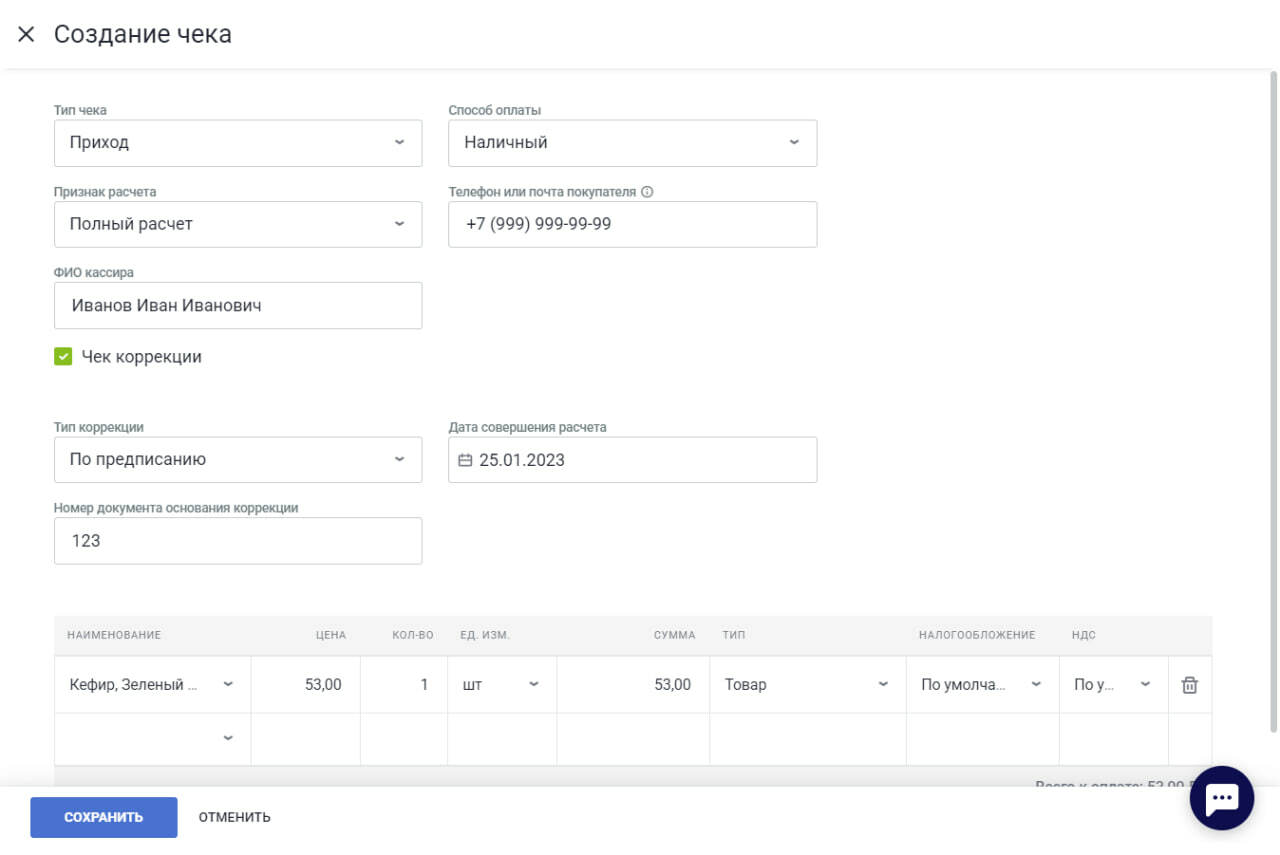Click the Наименование column header
This screenshot has height=855, width=1280.
pos(114,635)
